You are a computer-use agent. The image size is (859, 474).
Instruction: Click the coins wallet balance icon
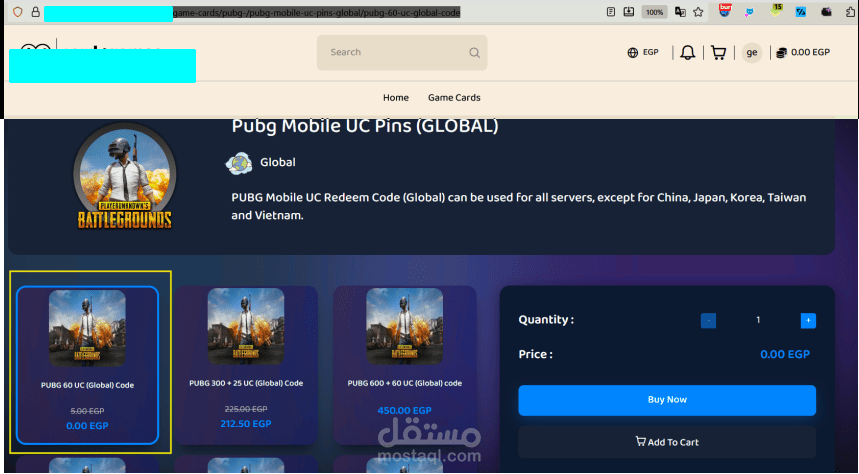click(x=782, y=53)
